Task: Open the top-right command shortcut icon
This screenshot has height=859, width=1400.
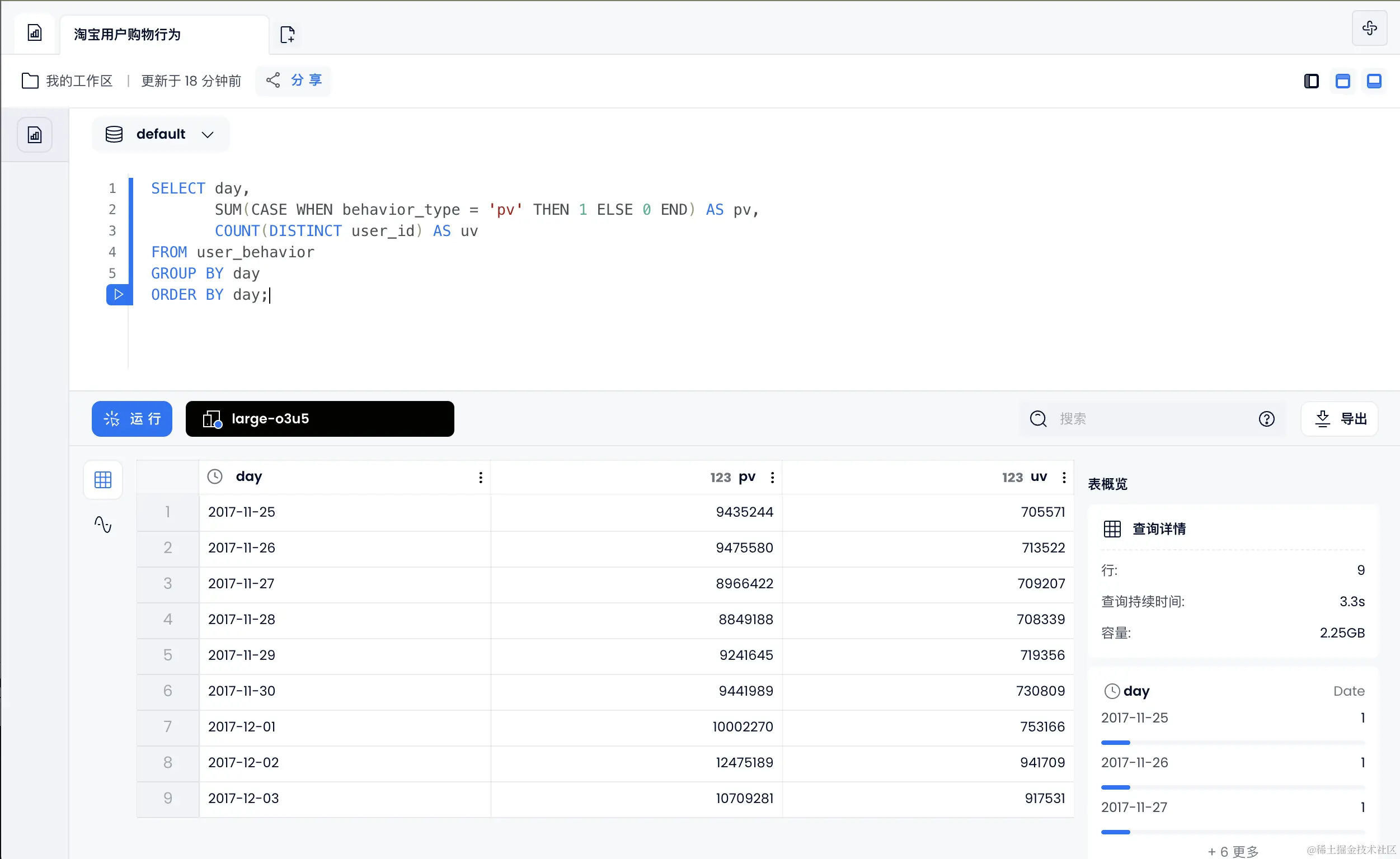Action: click(x=1369, y=27)
